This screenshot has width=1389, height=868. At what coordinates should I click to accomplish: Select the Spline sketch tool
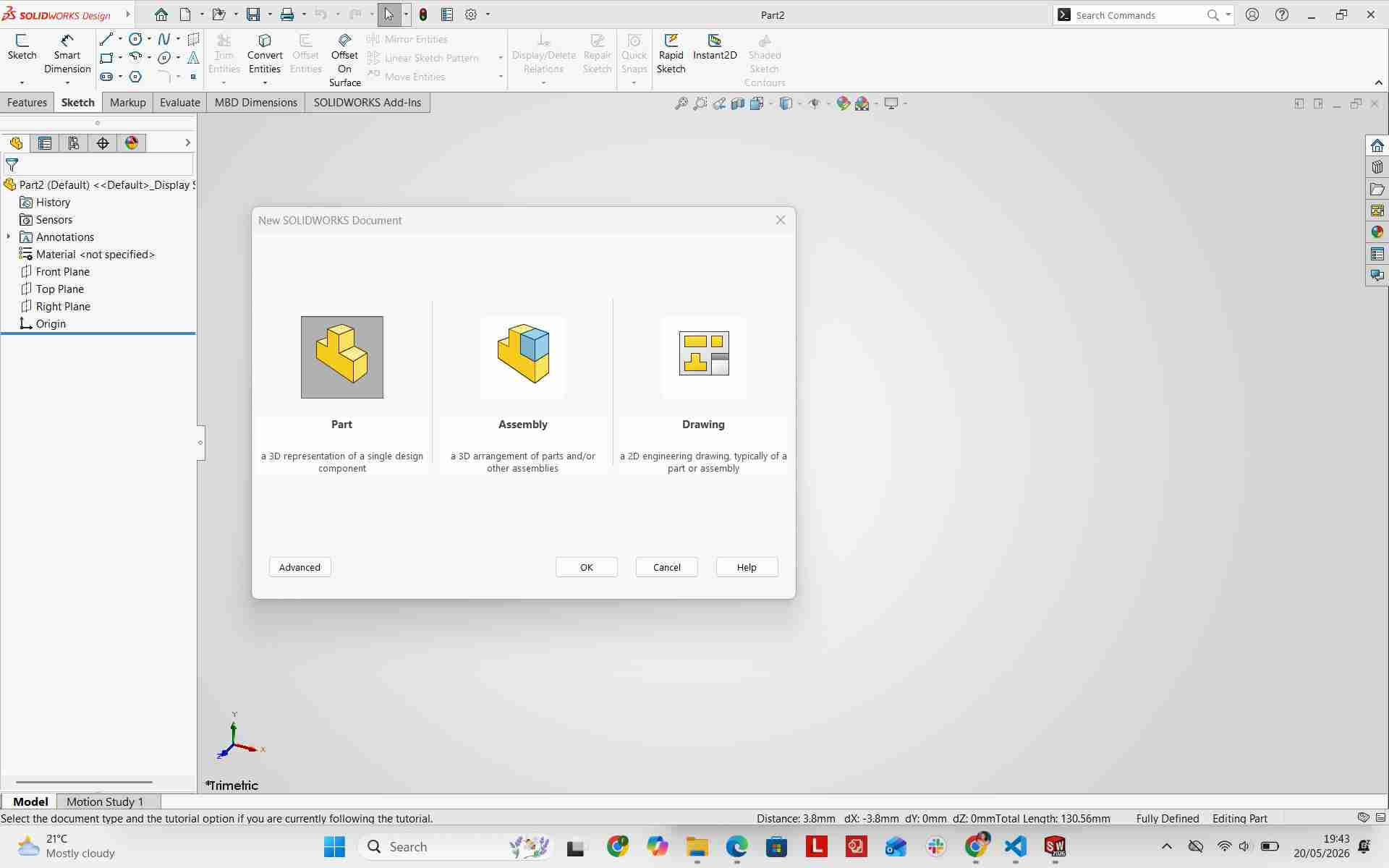click(x=164, y=39)
